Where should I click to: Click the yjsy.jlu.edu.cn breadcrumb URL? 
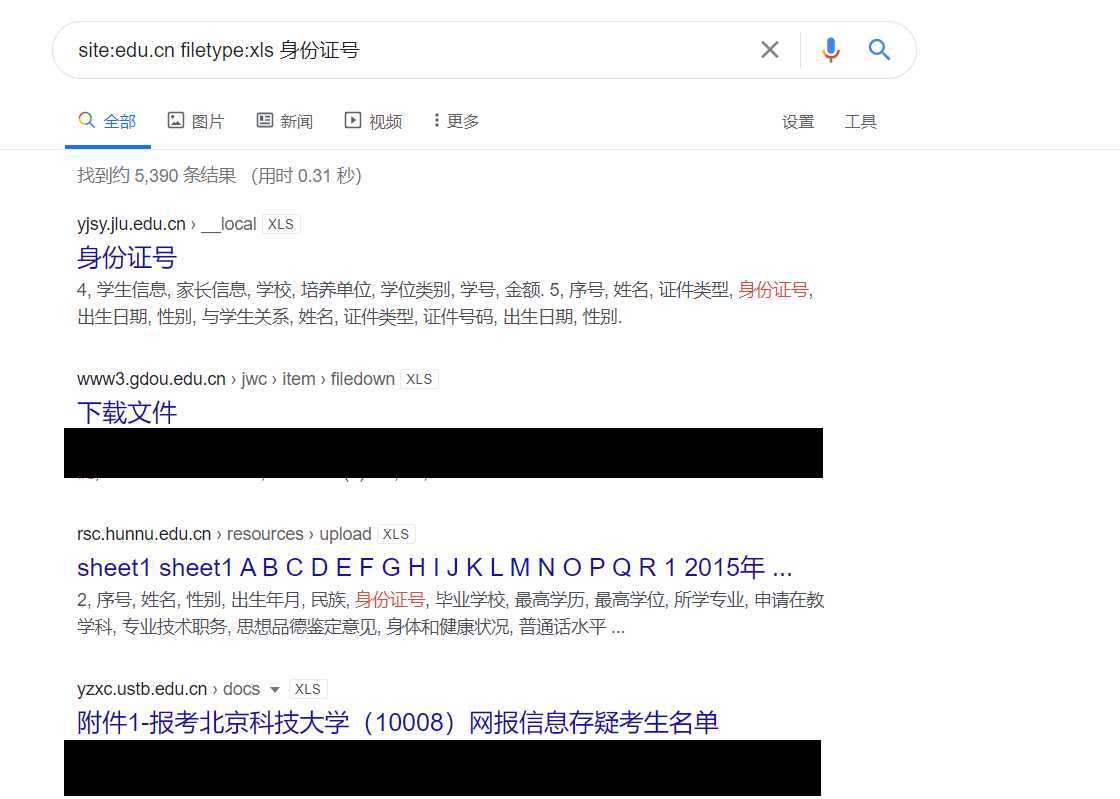[166, 224]
